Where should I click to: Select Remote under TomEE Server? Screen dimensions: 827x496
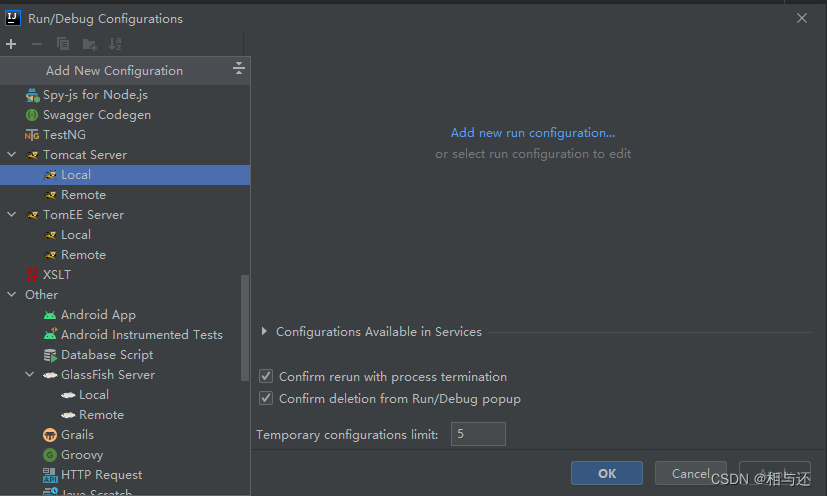[125, 255]
